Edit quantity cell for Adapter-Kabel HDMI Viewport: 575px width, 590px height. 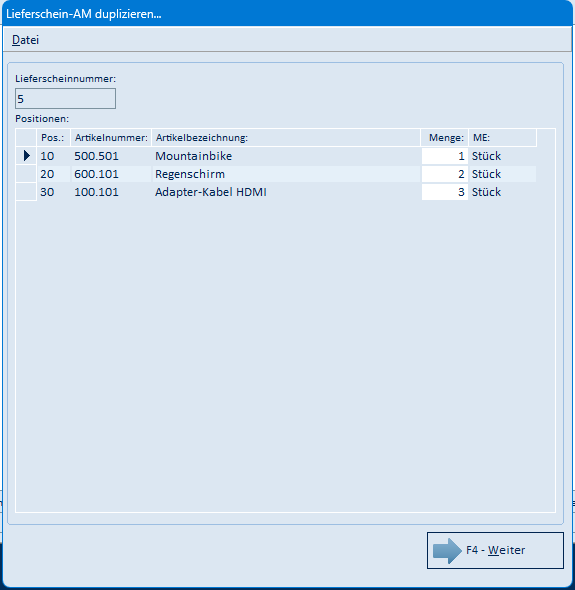444,192
